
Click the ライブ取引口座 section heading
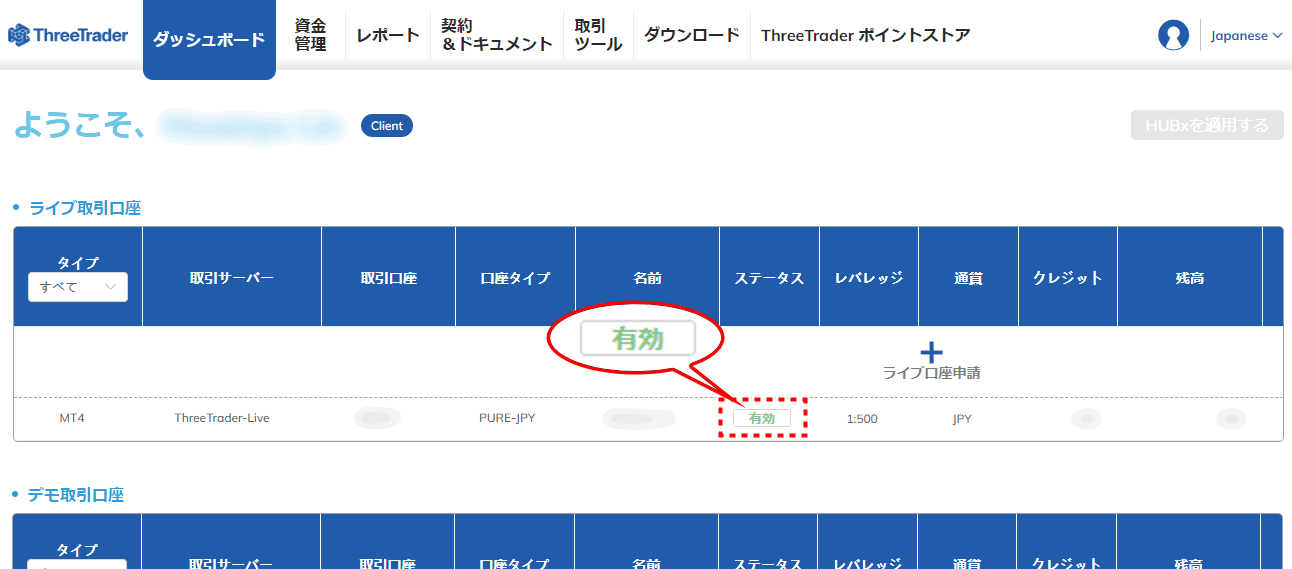coord(85,208)
